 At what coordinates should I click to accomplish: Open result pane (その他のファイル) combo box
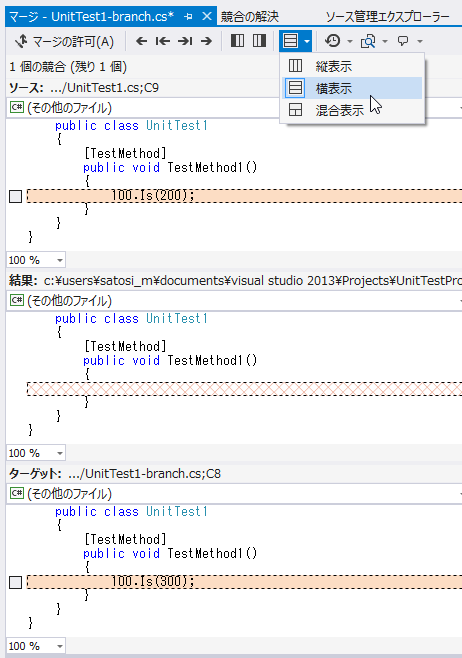point(234,301)
